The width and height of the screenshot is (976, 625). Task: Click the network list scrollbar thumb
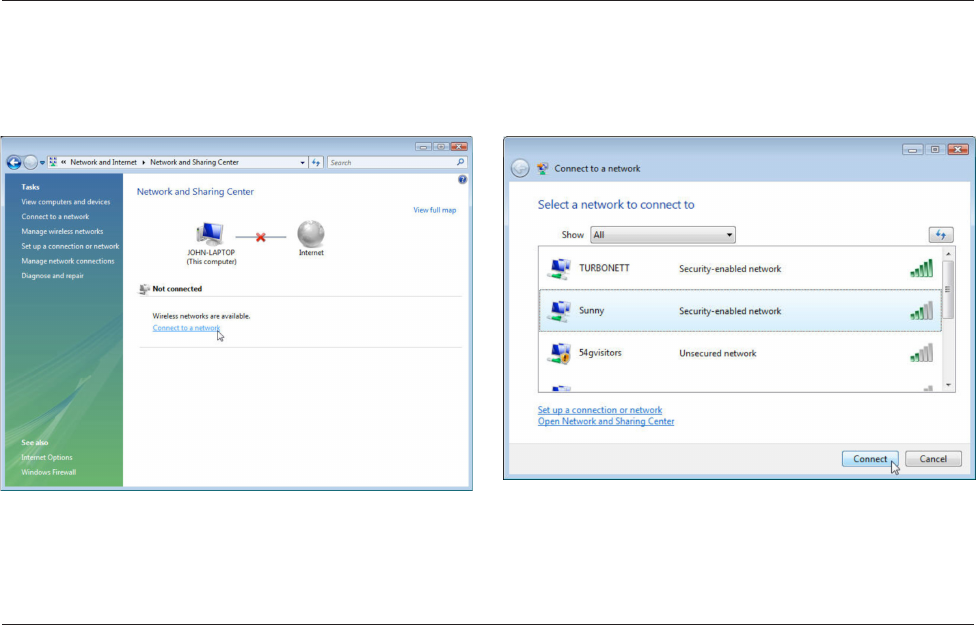[949, 289]
